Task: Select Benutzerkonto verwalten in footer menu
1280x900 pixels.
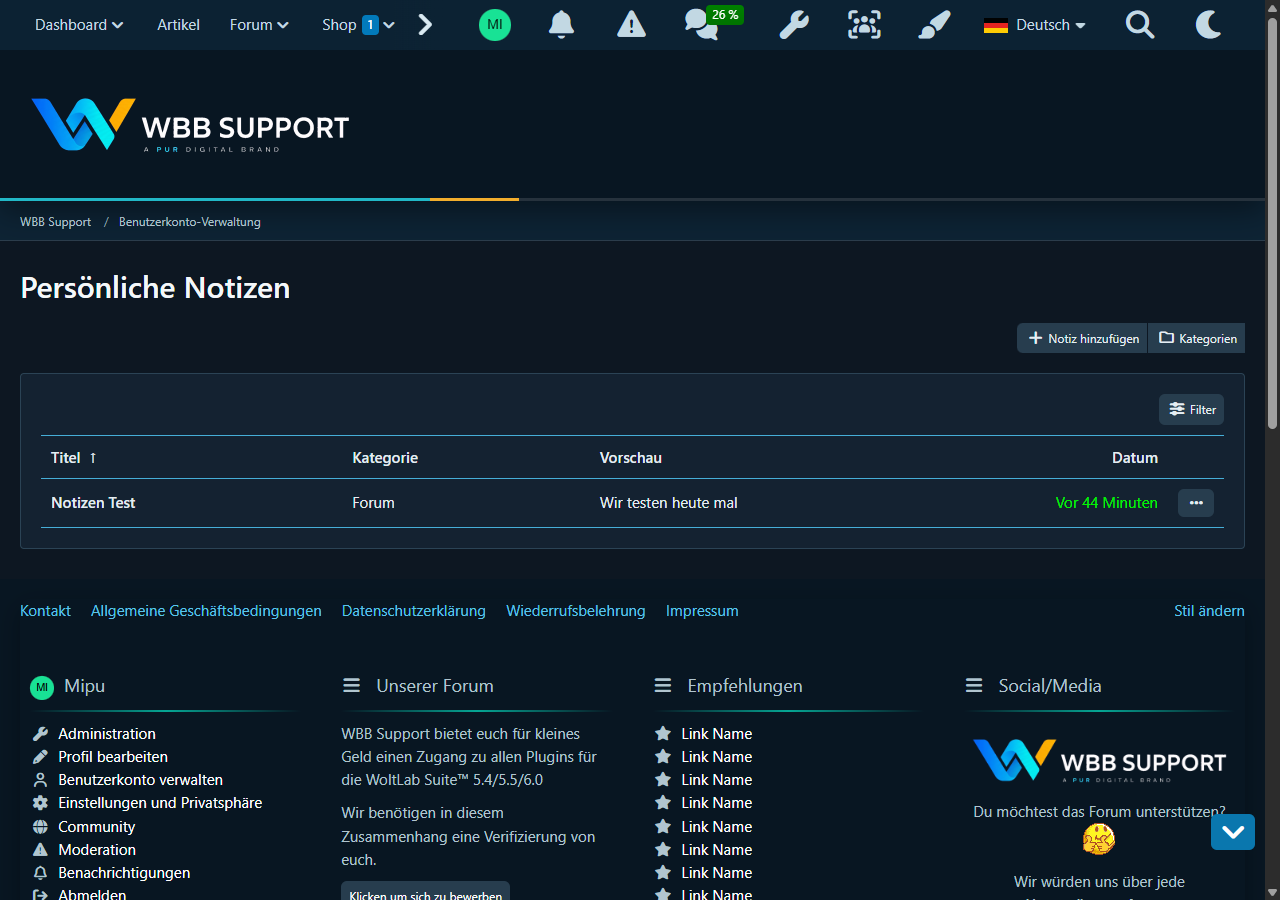Action: tap(140, 780)
